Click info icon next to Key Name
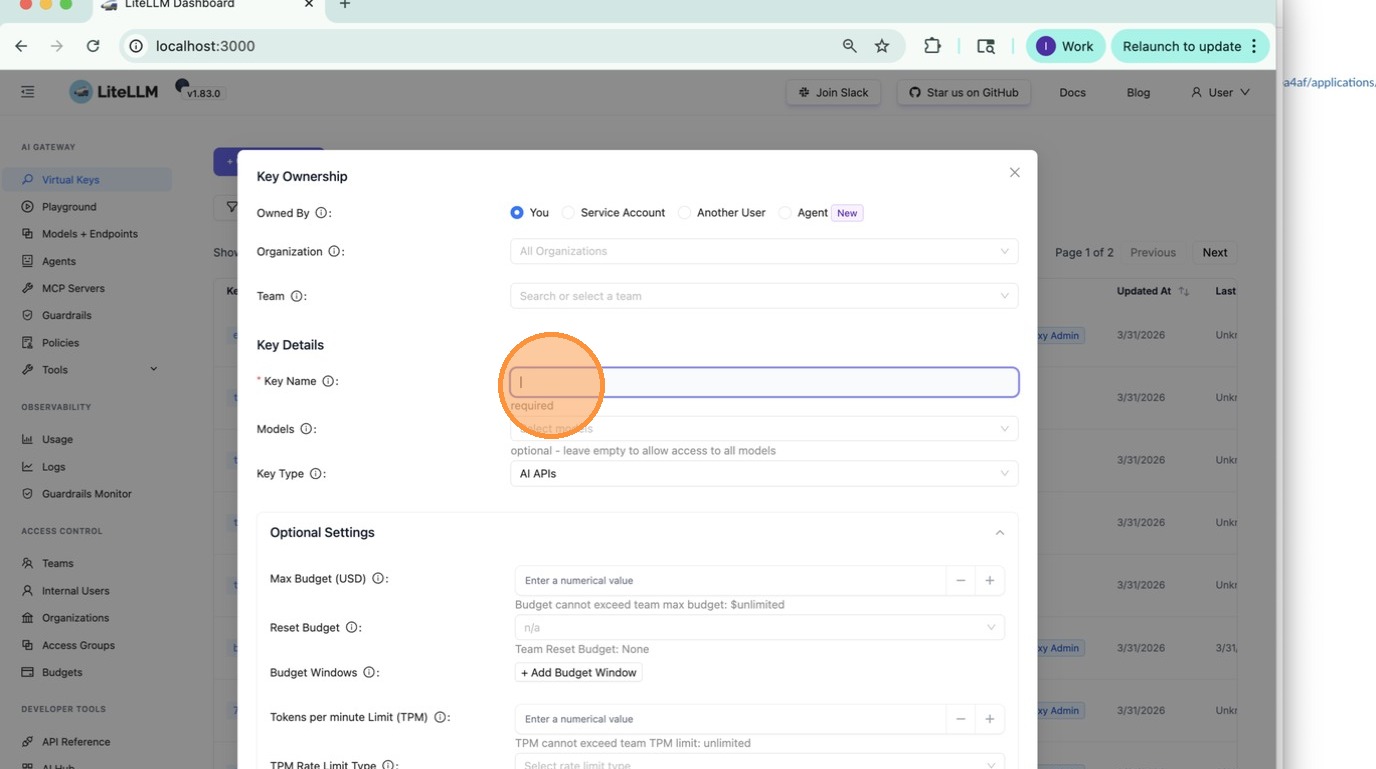The image size is (1376, 769). [x=328, y=381]
